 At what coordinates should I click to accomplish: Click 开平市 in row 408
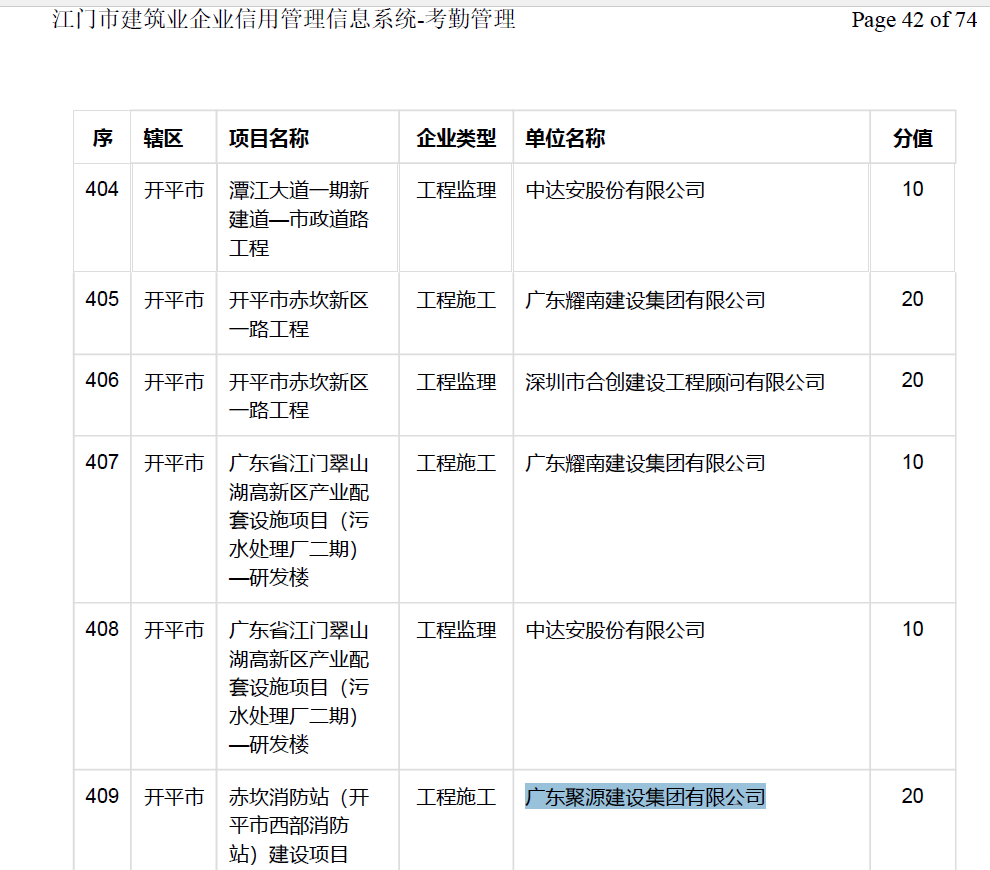click(174, 630)
